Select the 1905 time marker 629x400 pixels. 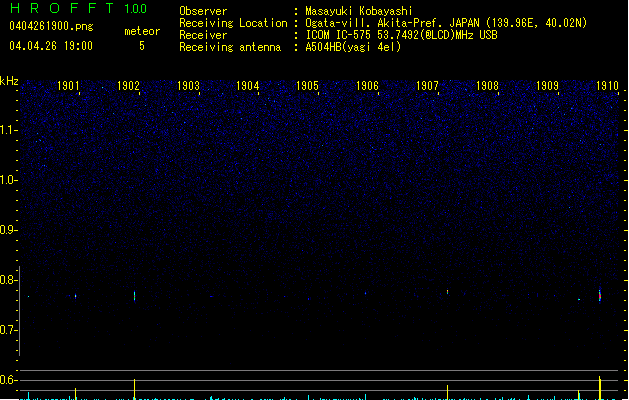(308, 87)
